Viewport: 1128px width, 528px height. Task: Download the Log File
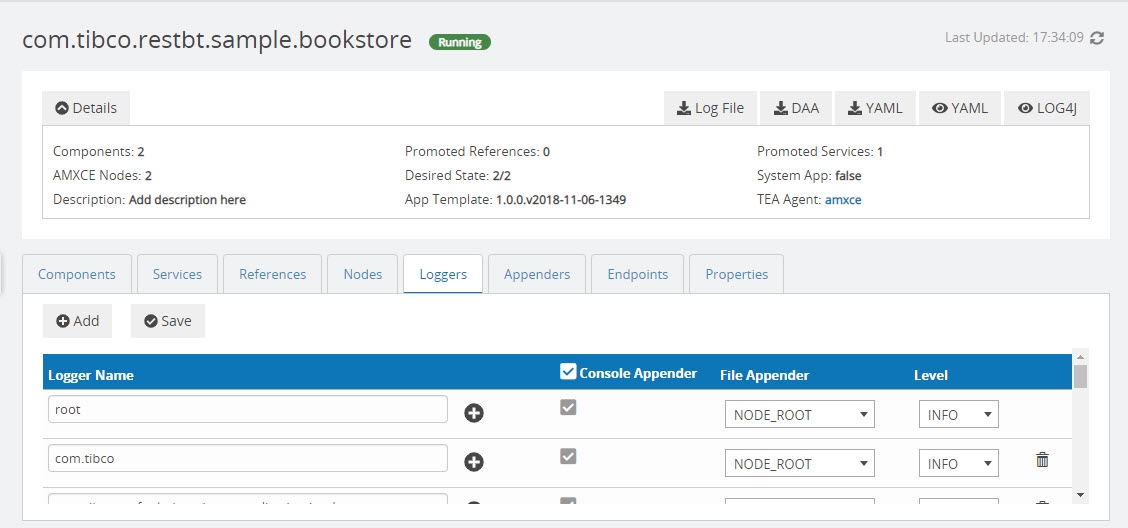pyautogui.click(x=711, y=108)
